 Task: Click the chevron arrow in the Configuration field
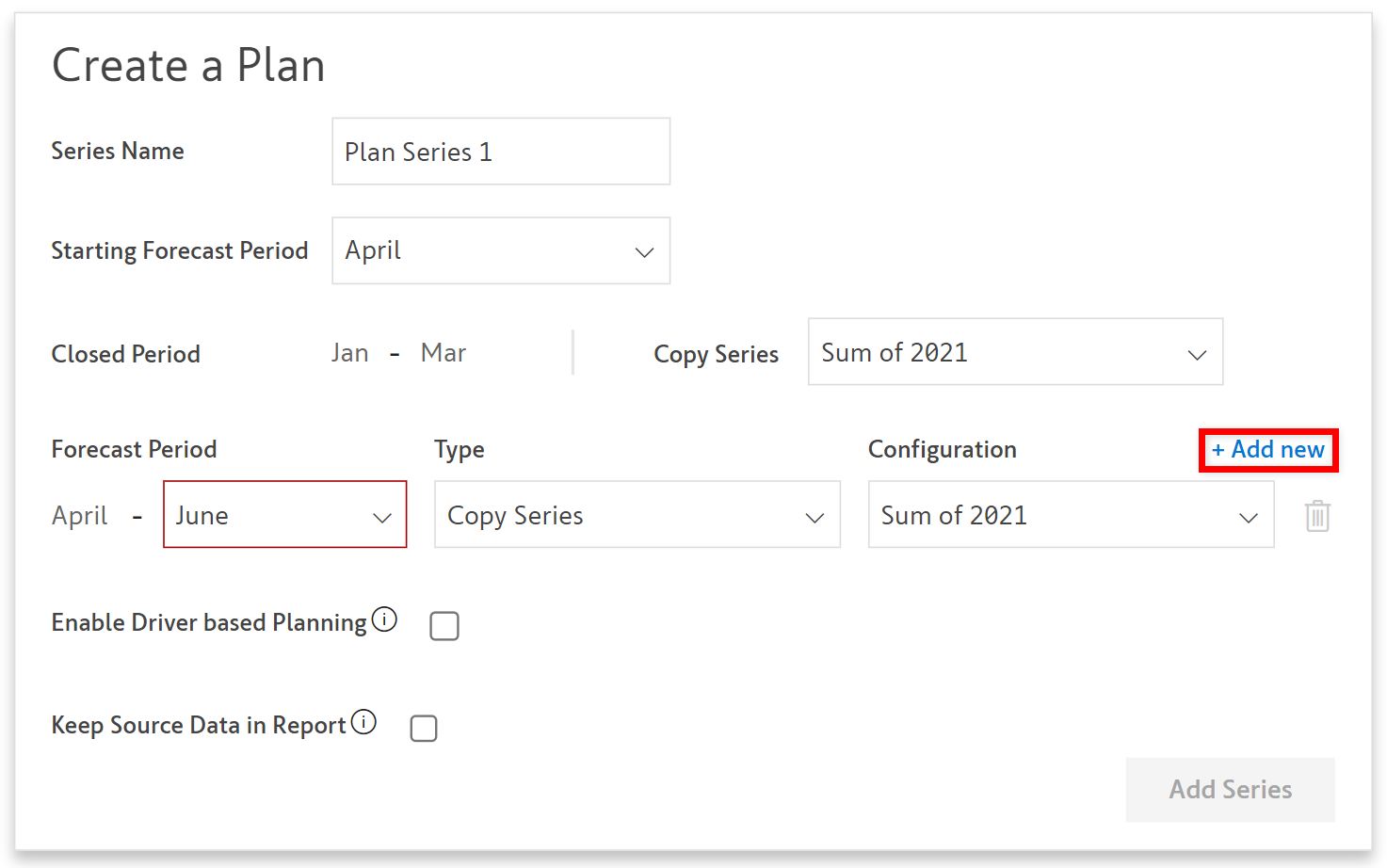tap(1248, 518)
